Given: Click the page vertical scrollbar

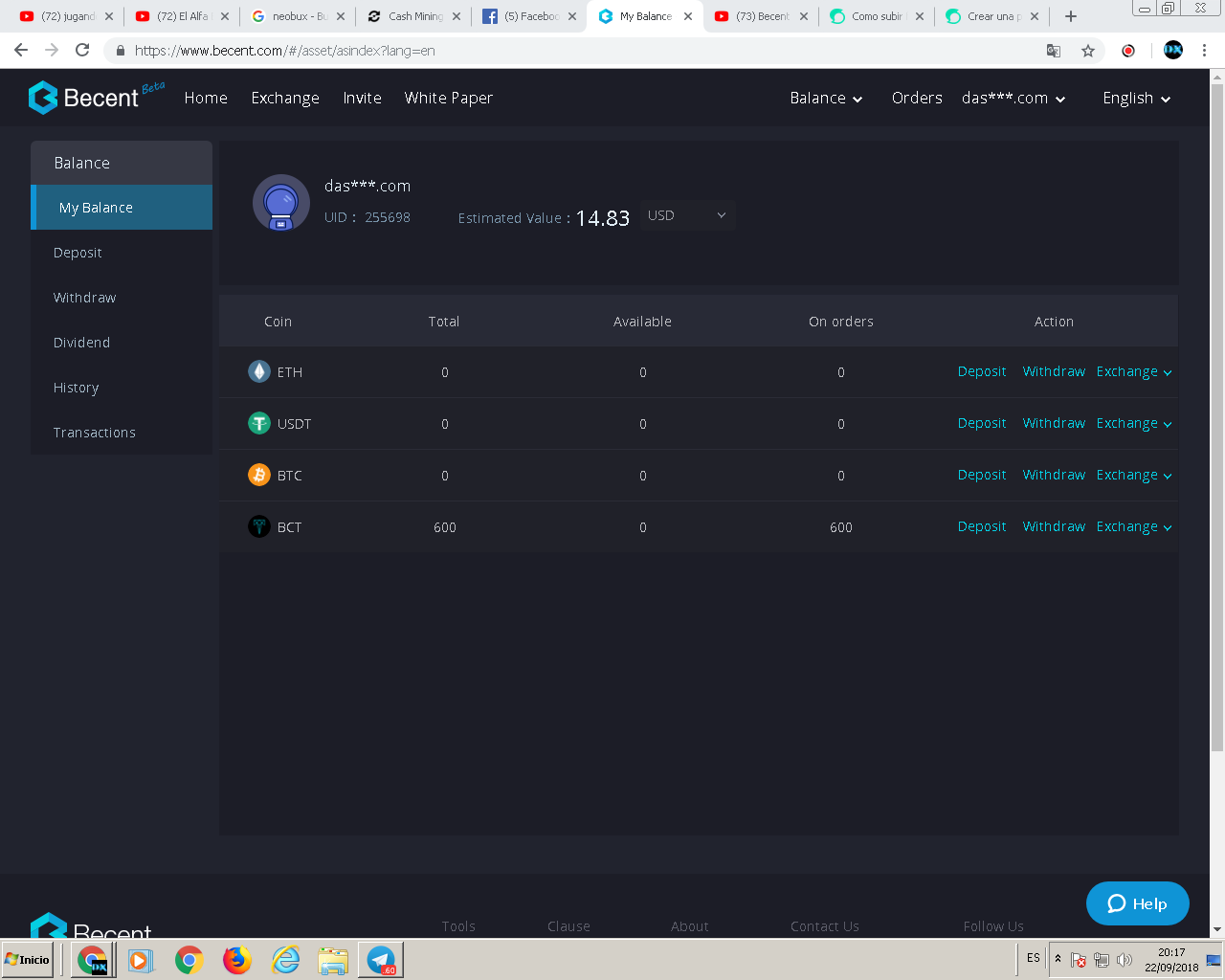Looking at the screenshot, I should tap(1217, 418).
